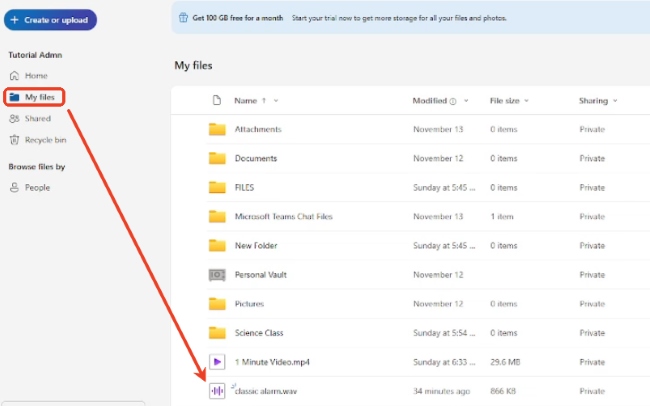650x406 pixels.
Task: Click the Documents folder icon
Action: pyautogui.click(x=217, y=158)
